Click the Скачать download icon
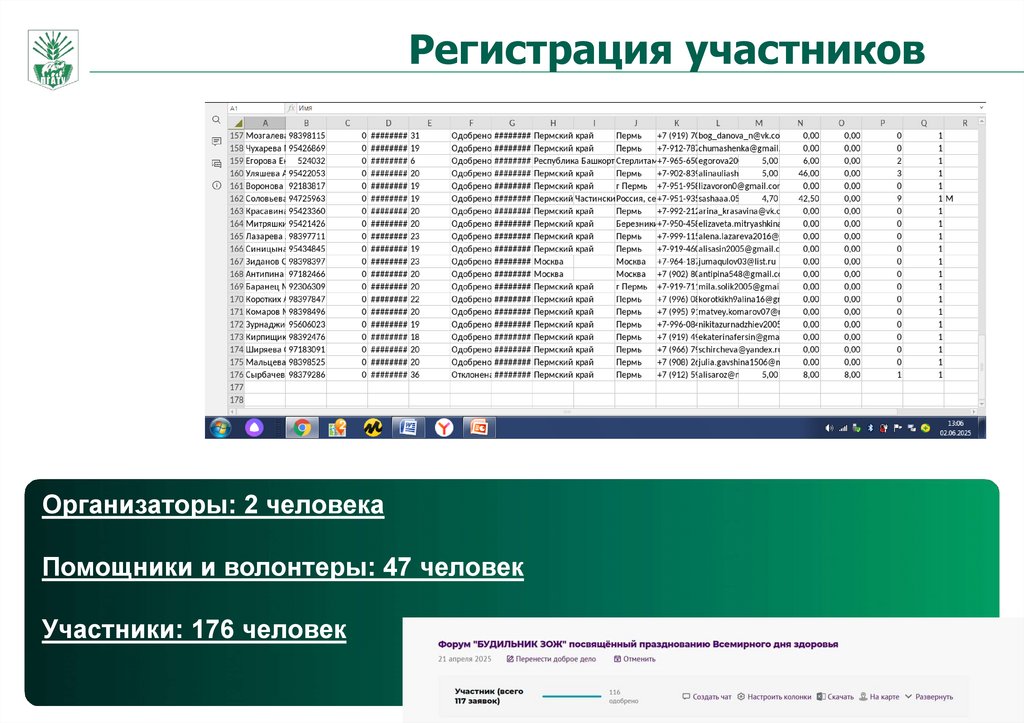This screenshot has height=723, width=1024. pos(820,696)
